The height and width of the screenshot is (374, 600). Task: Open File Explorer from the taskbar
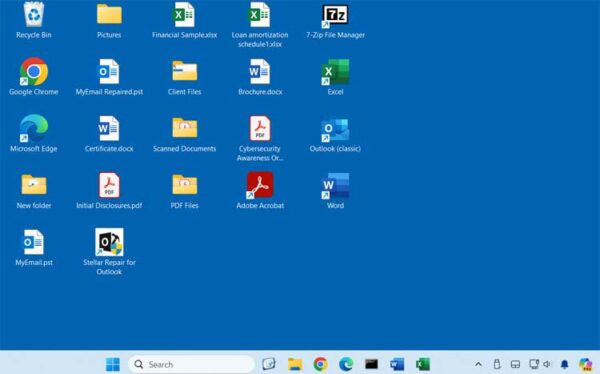point(295,364)
